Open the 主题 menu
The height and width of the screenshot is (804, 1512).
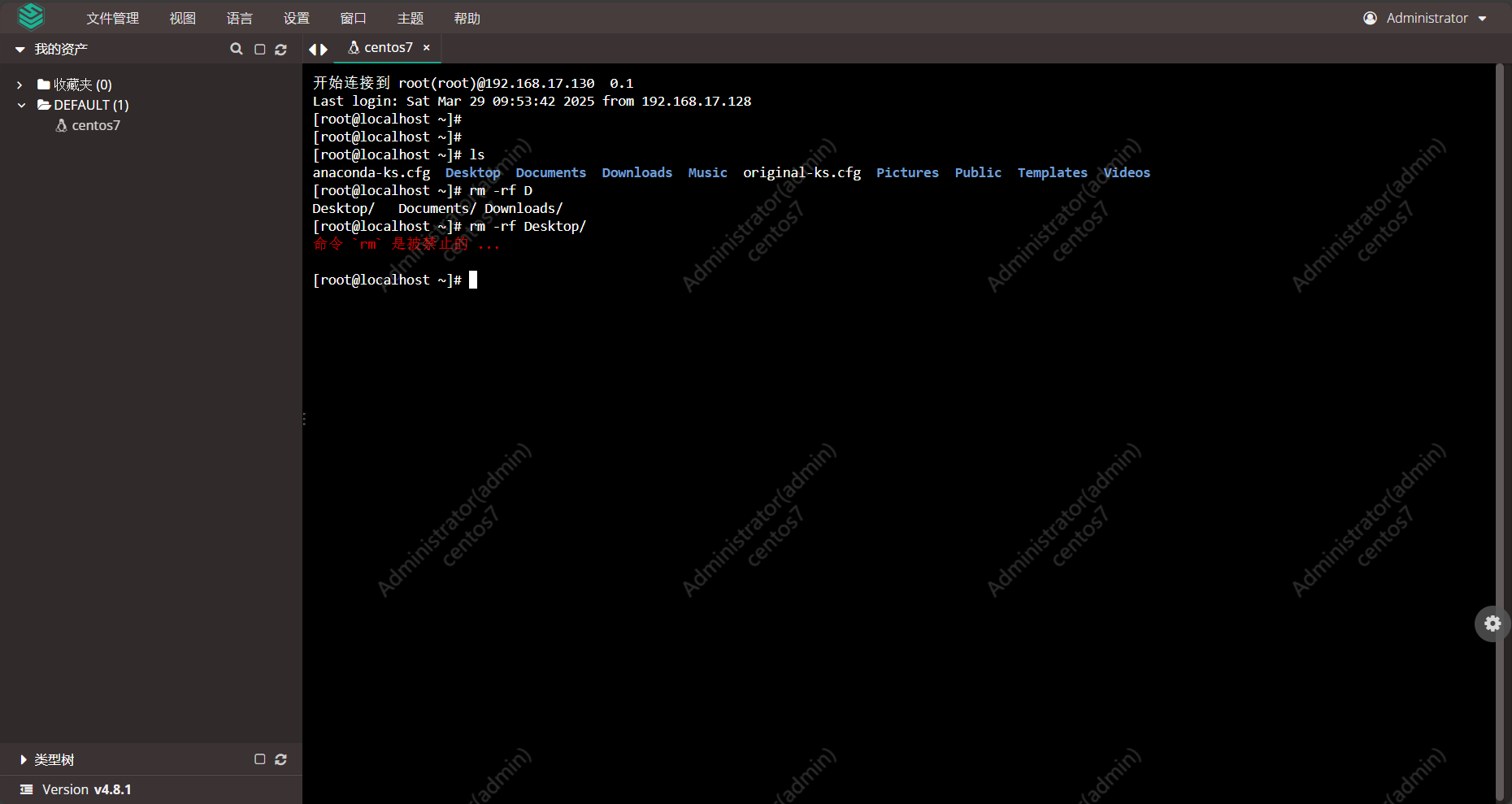click(x=411, y=17)
